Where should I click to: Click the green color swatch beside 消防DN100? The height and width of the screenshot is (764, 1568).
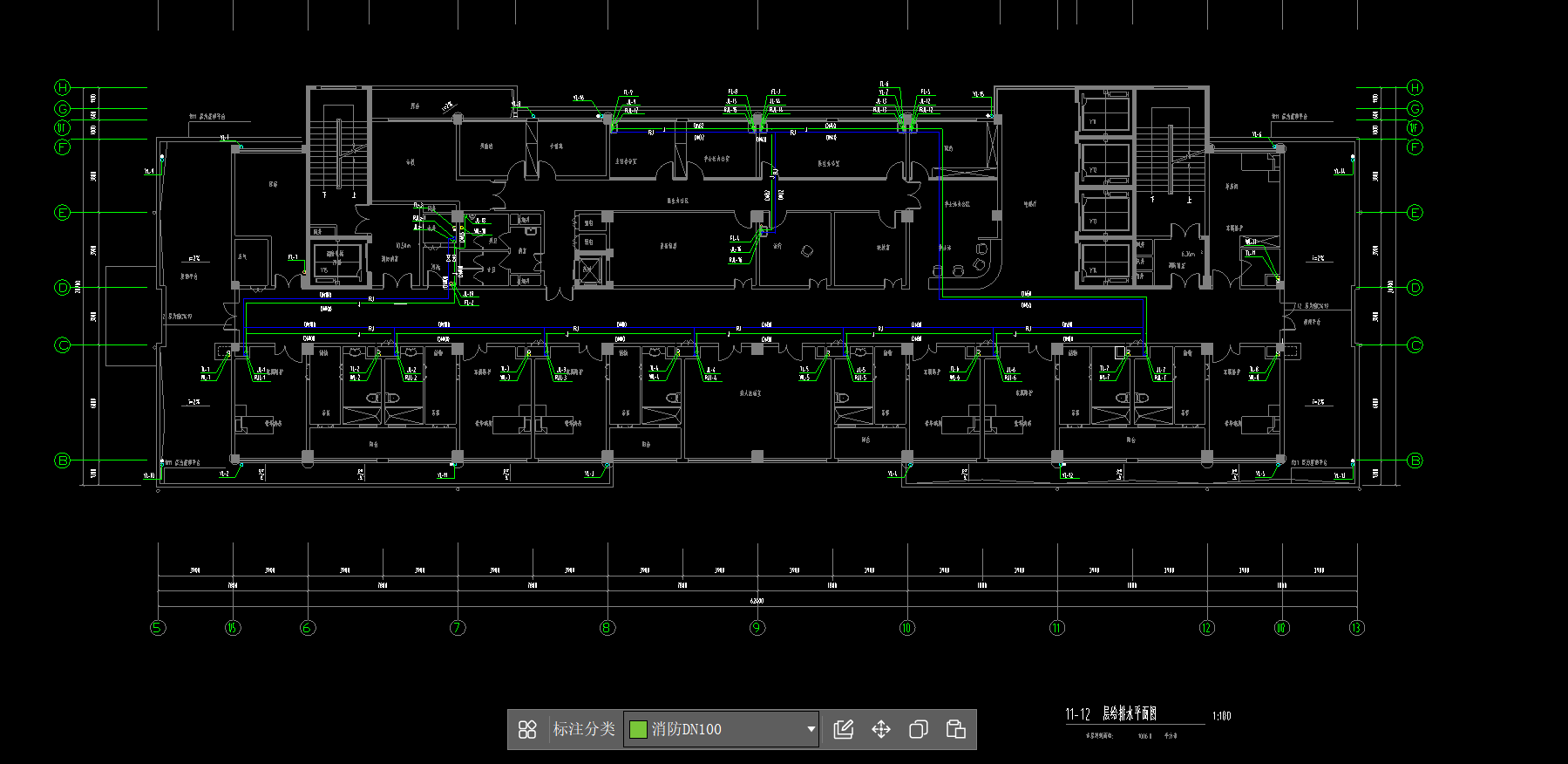(638, 729)
